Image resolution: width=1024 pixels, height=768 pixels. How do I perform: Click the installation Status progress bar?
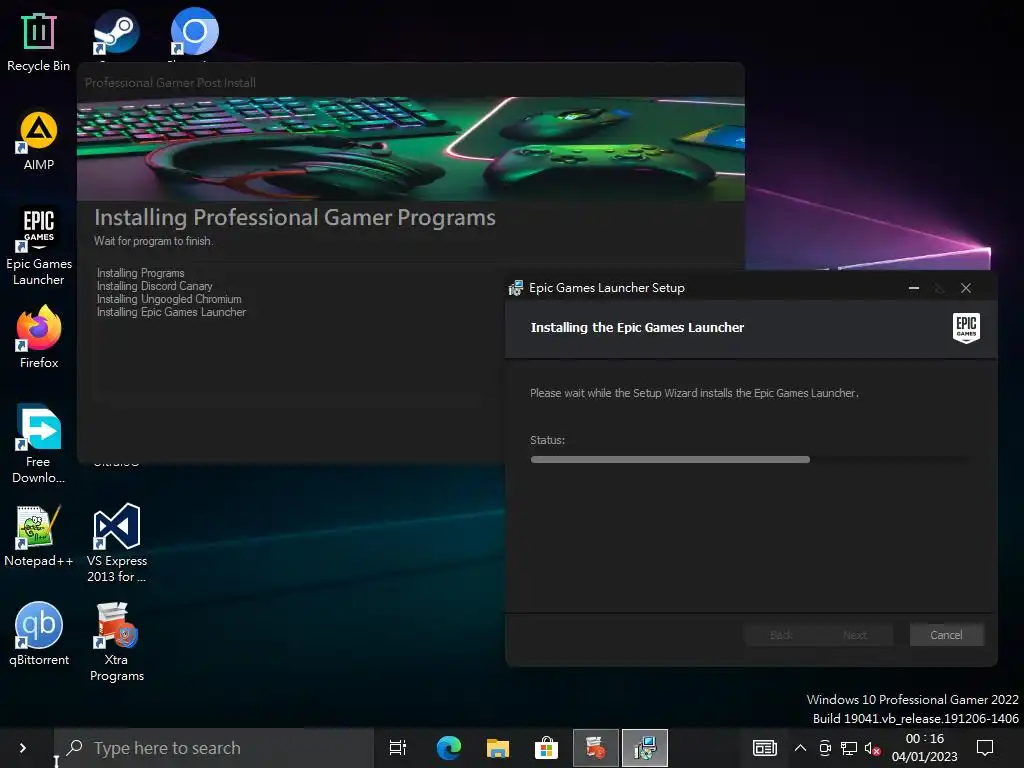click(749, 460)
